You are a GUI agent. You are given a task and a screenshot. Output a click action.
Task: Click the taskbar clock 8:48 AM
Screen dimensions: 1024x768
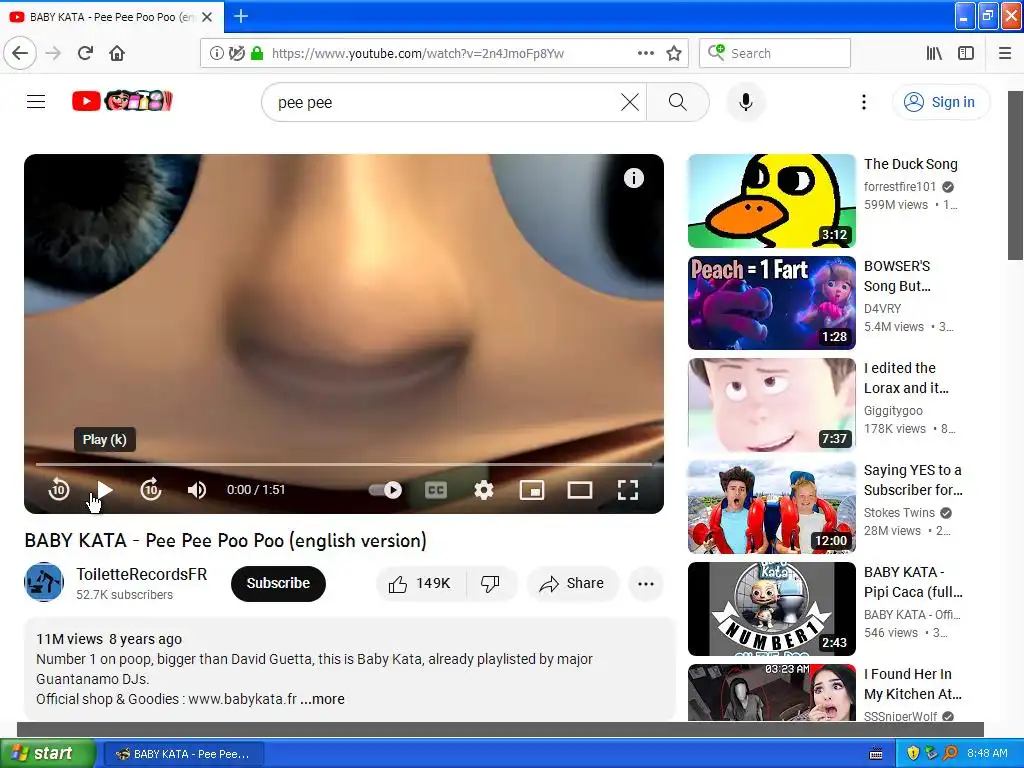pyautogui.click(x=987, y=754)
